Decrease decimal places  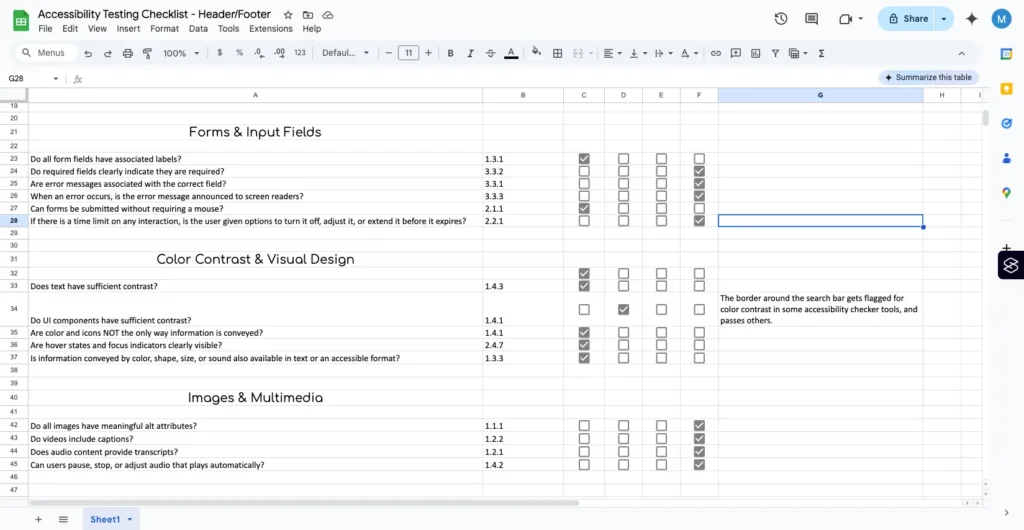click(259, 53)
